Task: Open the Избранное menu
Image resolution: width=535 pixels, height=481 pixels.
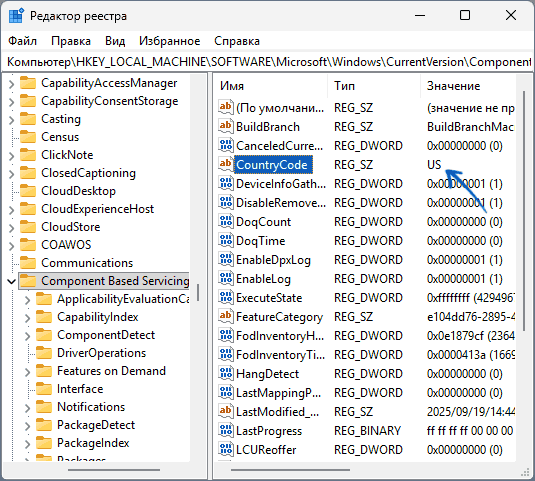Action: [170, 41]
